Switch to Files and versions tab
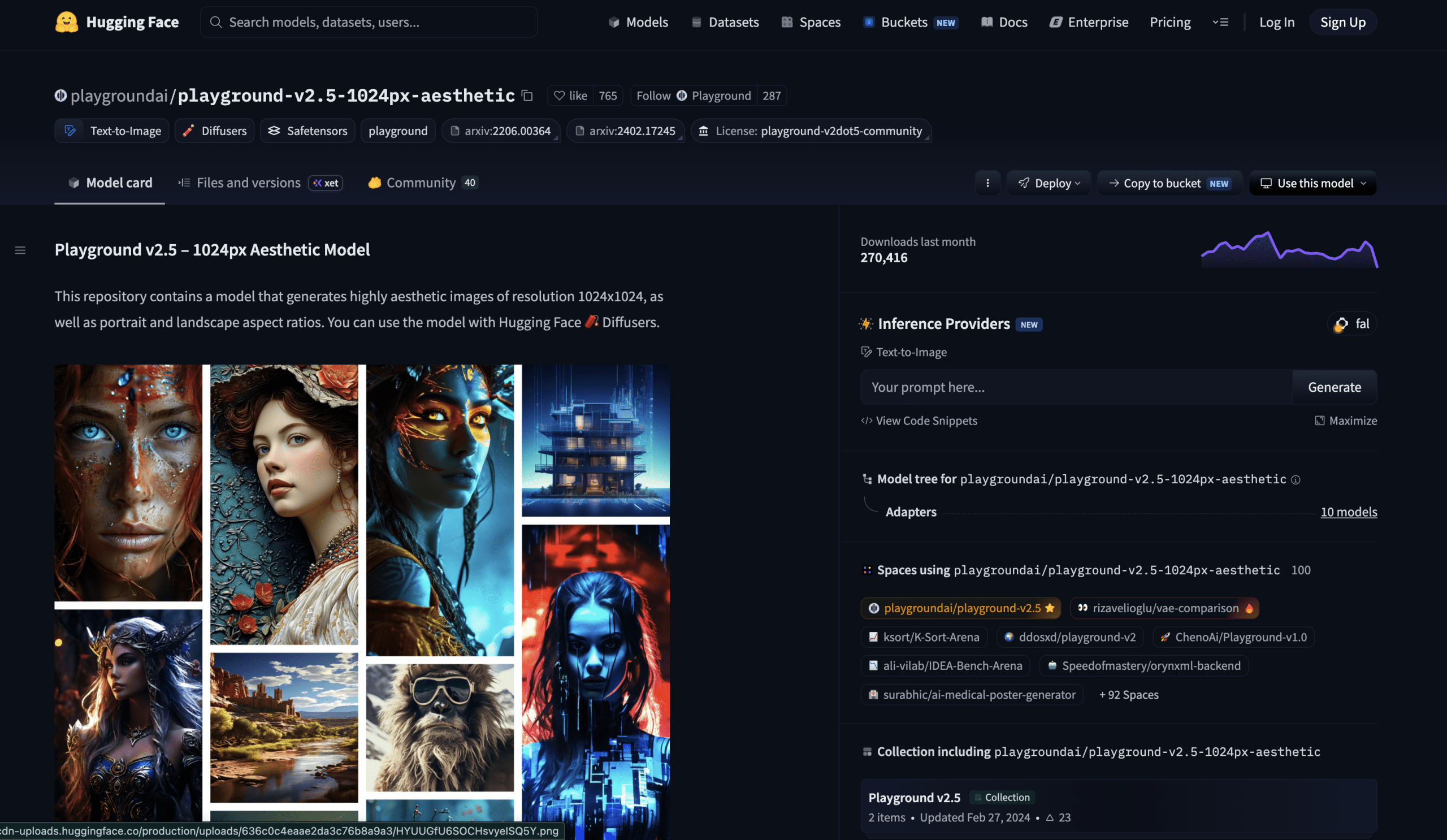 (260, 183)
